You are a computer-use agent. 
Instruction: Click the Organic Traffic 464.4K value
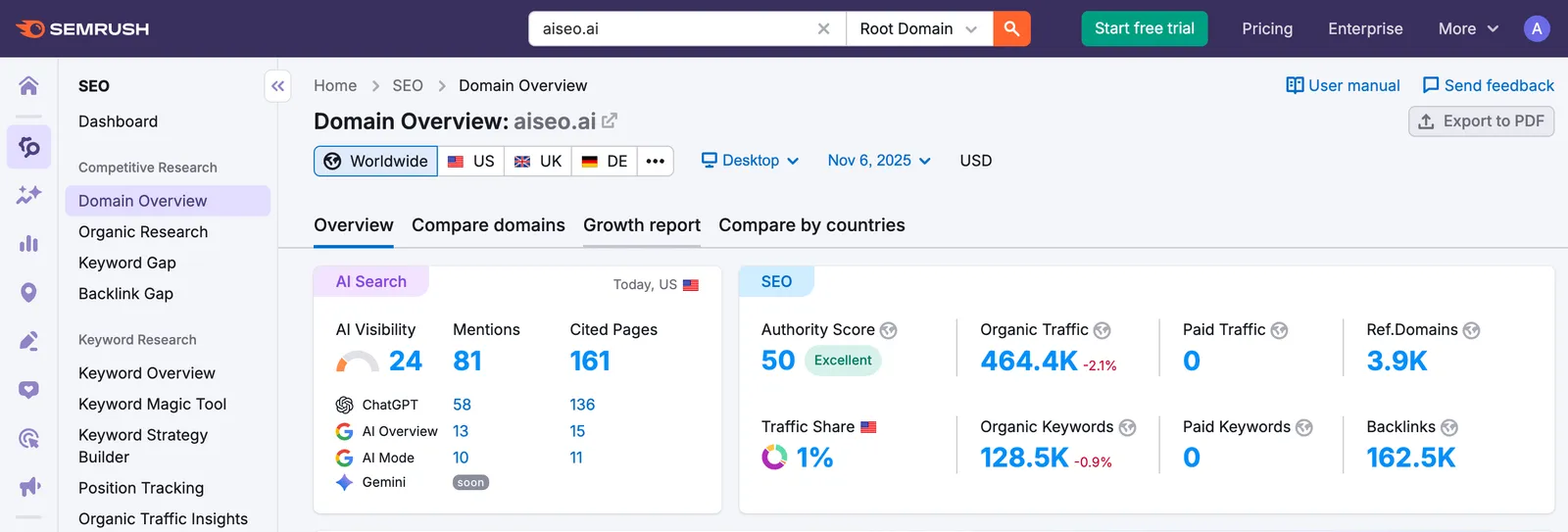1029,362
